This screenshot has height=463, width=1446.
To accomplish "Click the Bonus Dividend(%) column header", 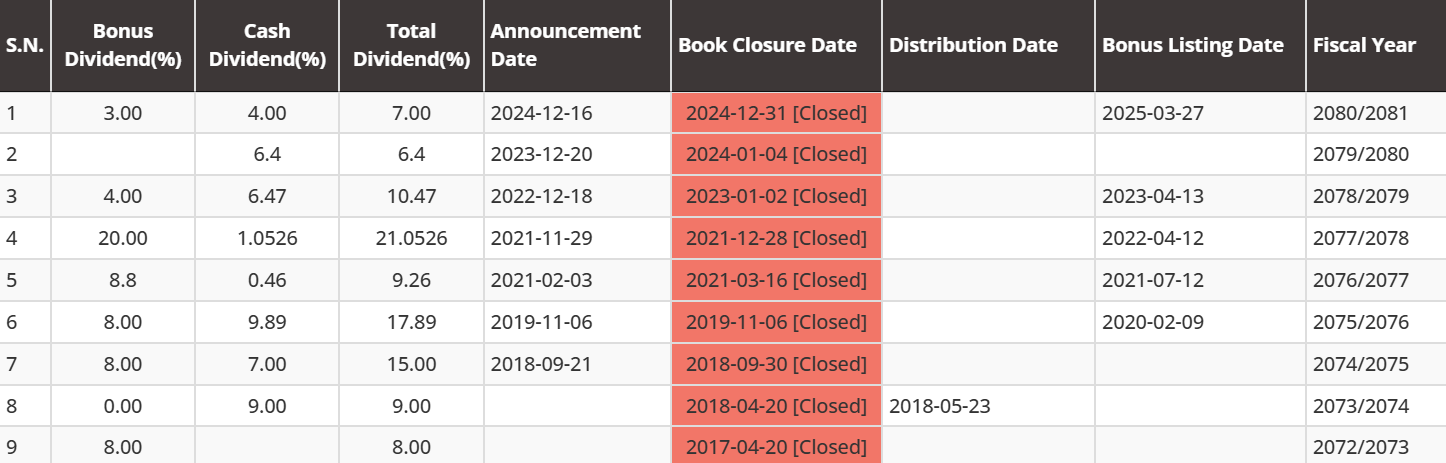I will (123, 45).
